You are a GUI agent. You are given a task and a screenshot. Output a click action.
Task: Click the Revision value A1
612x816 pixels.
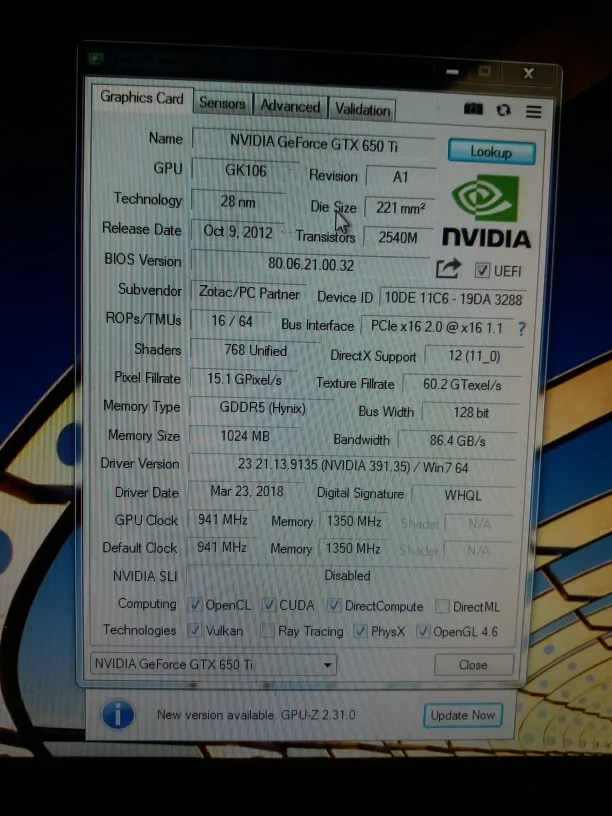[400, 177]
